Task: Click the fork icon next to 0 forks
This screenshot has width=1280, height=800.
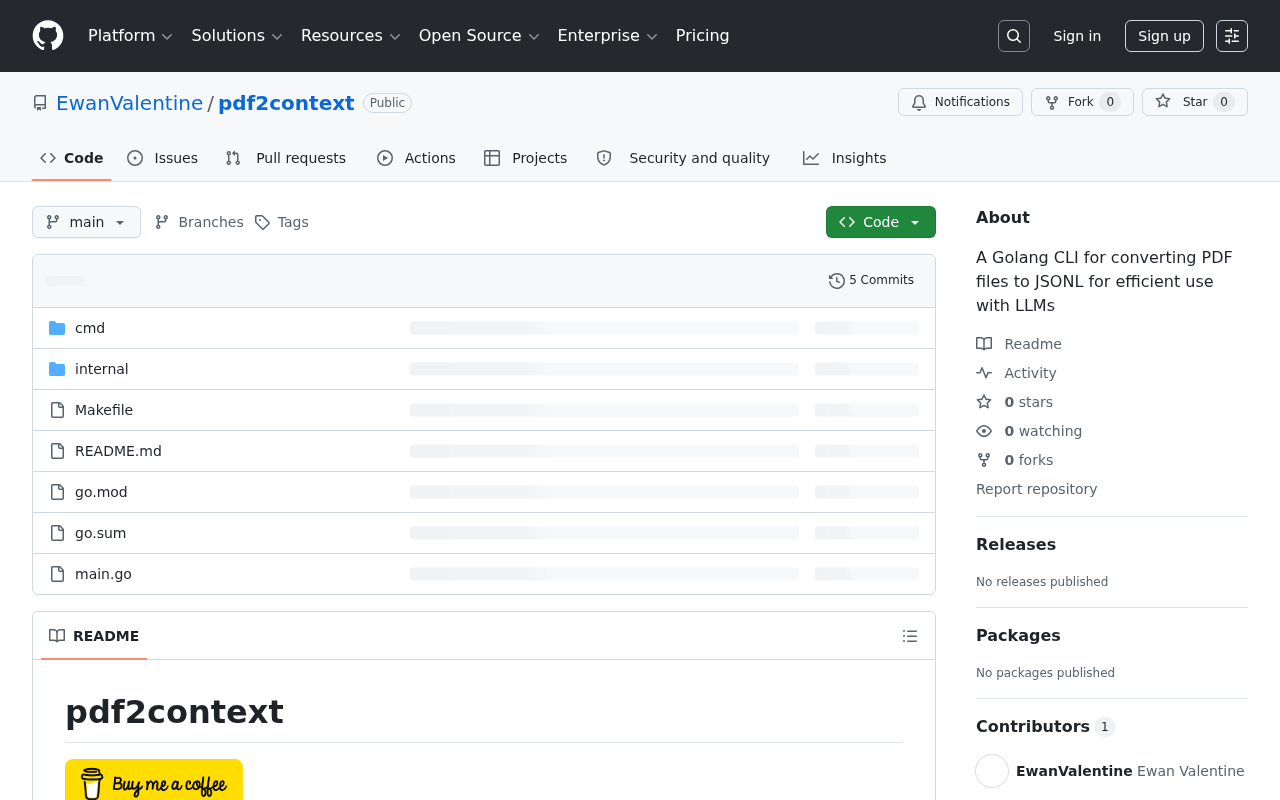Action: (984, 460)
